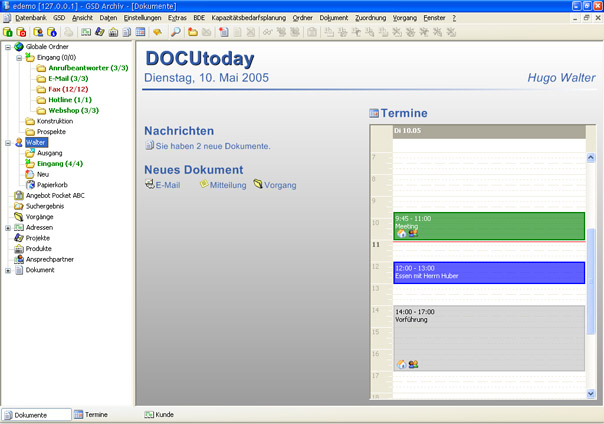Open the Einstellungen menu
The image size is (604, 424).
point(142,18)
